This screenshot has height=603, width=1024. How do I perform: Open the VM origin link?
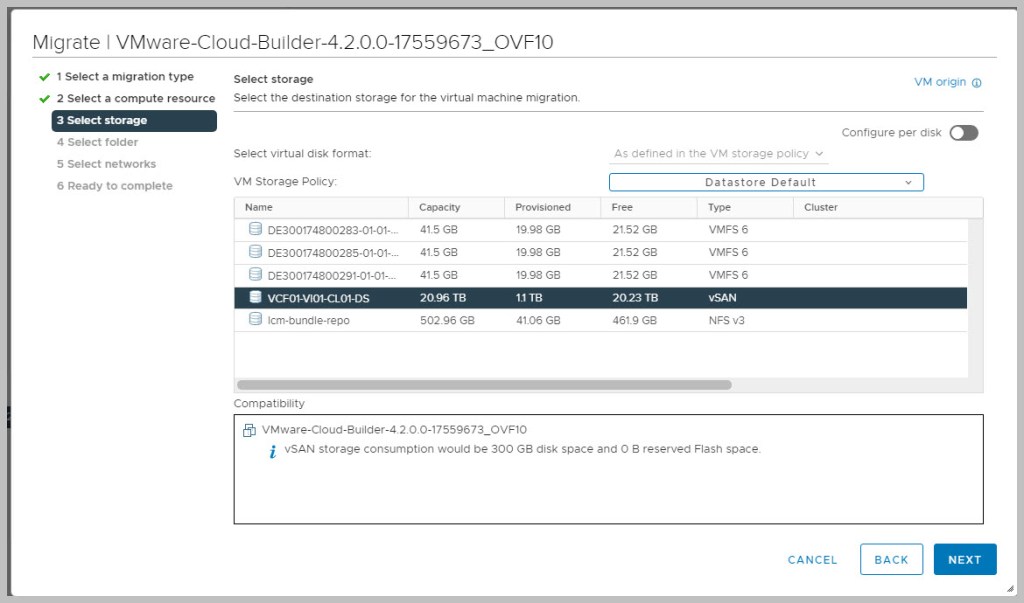939,82
